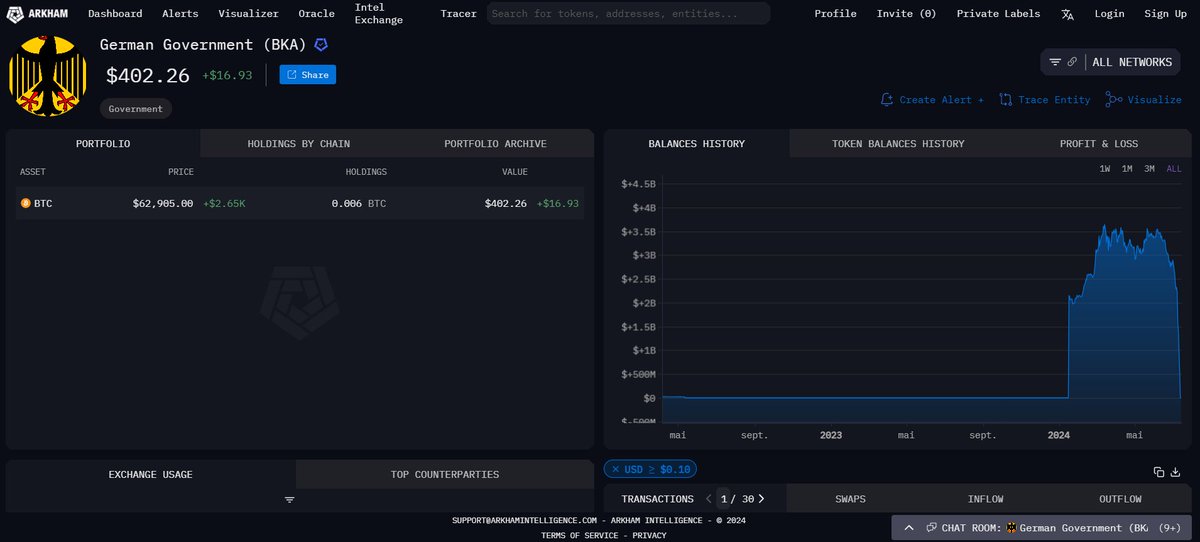
Task: Switch to Profit & Loss tab
Action: (x=1099, y=144)
